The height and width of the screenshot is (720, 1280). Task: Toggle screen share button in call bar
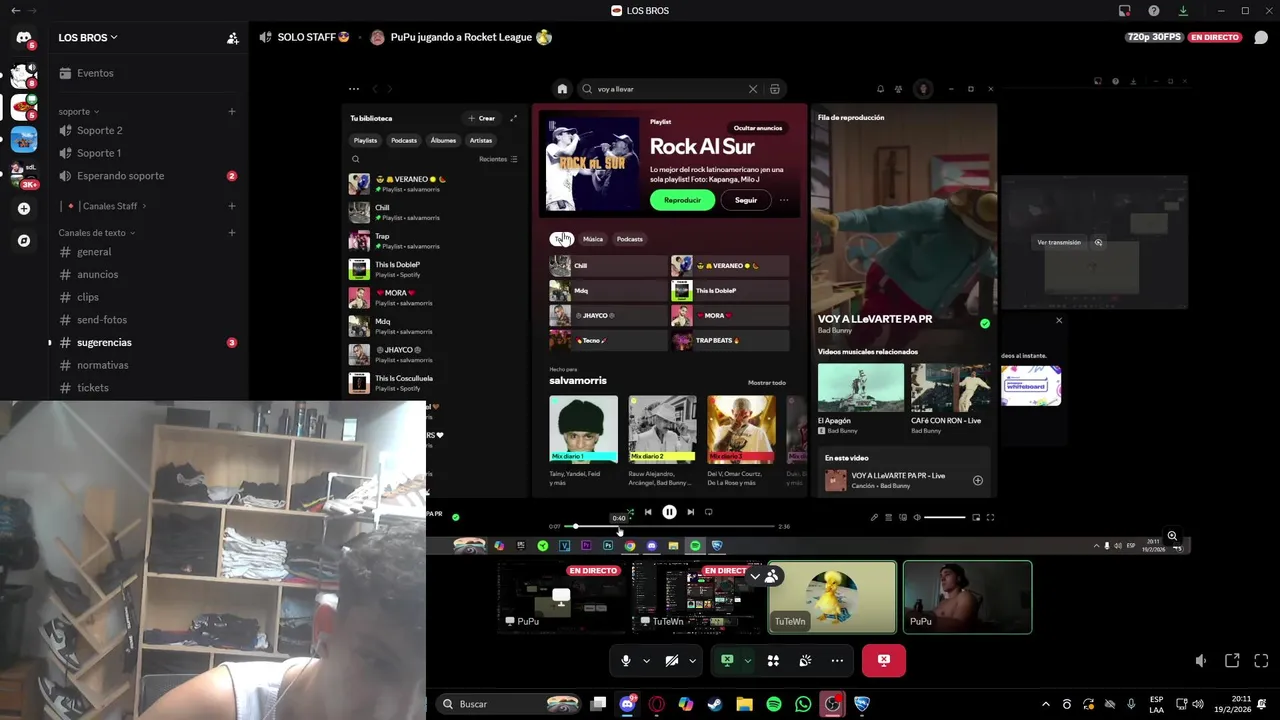(727, 661)
